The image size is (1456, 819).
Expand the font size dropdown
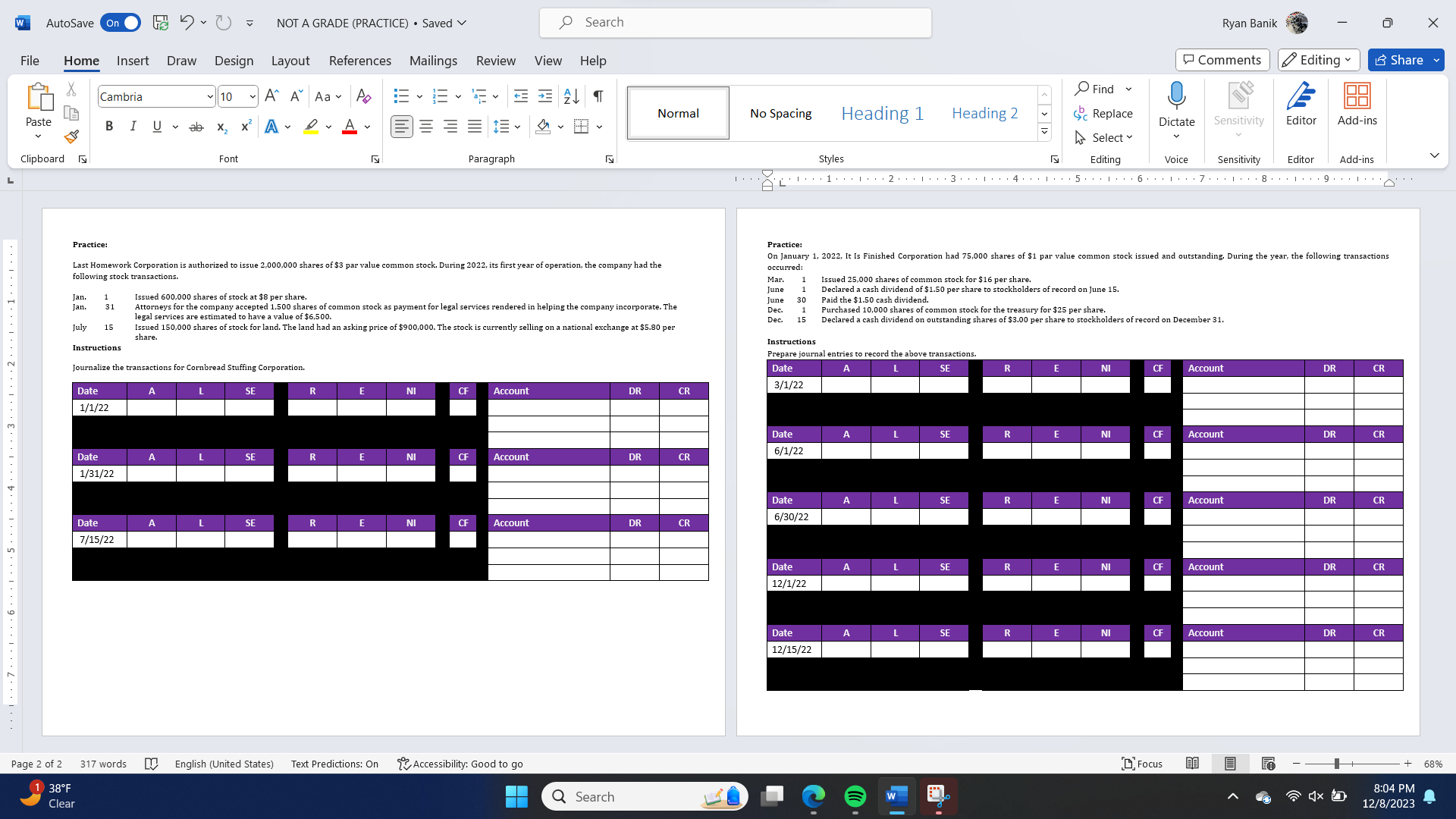[252, 96]
